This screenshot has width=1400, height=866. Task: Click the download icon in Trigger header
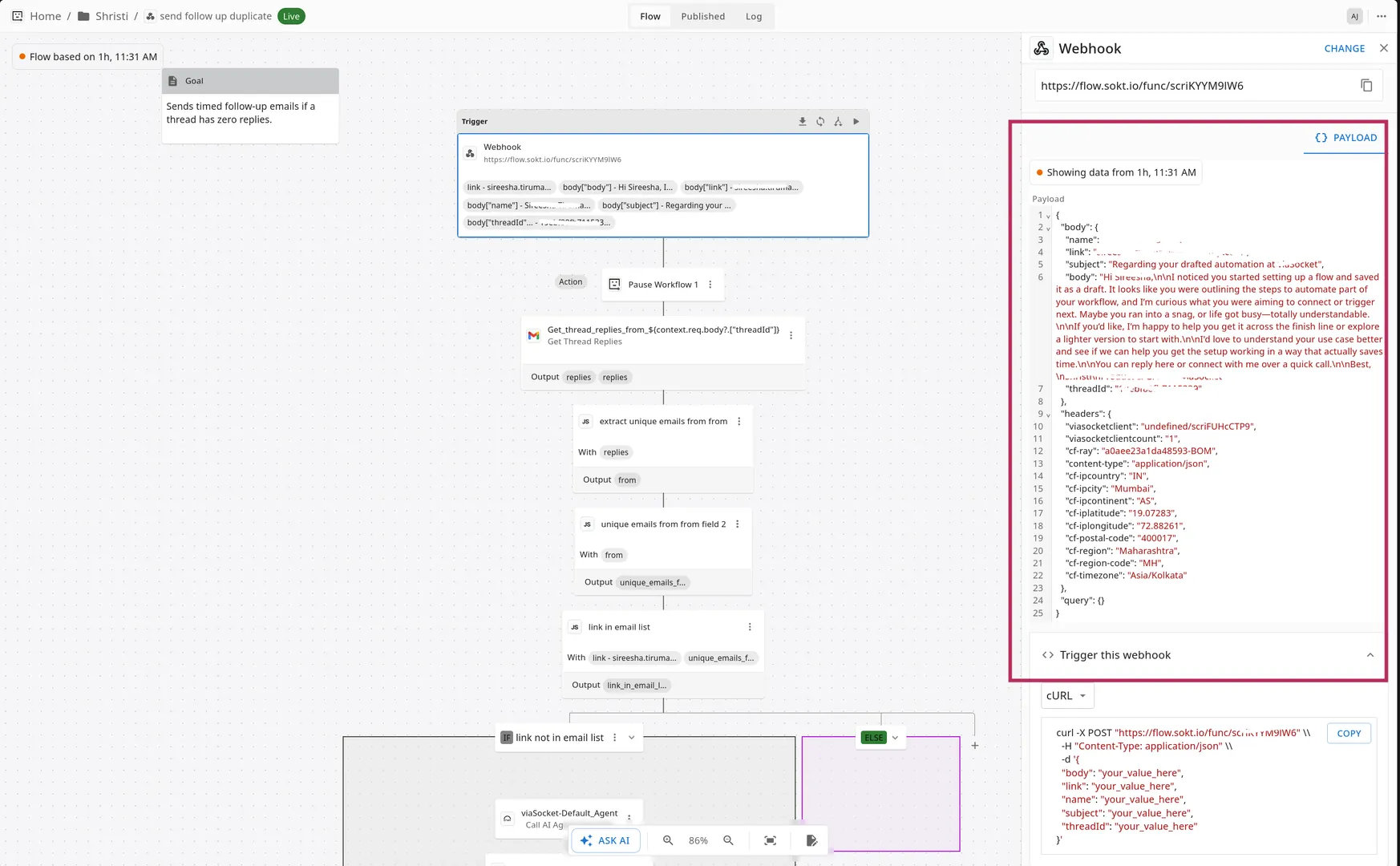pyautogui.click(x=802, y=122)
